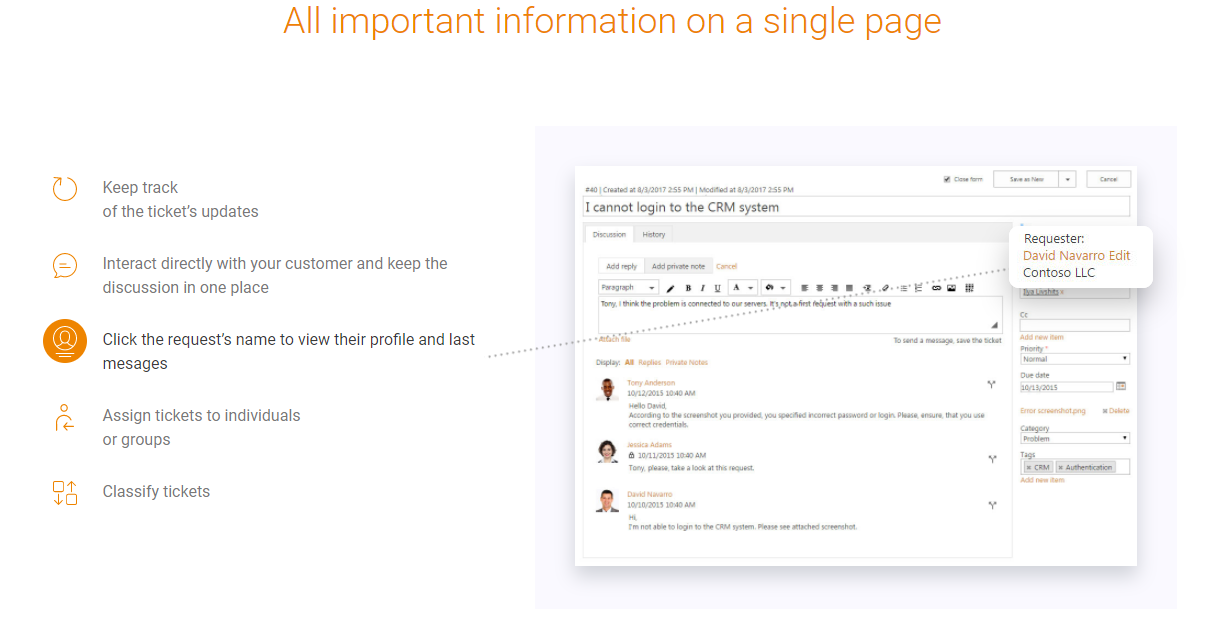The height and width of the screenshot is (621, 1209).
Task: Select the orange requester profile icon
Action: tap(65, 341)
